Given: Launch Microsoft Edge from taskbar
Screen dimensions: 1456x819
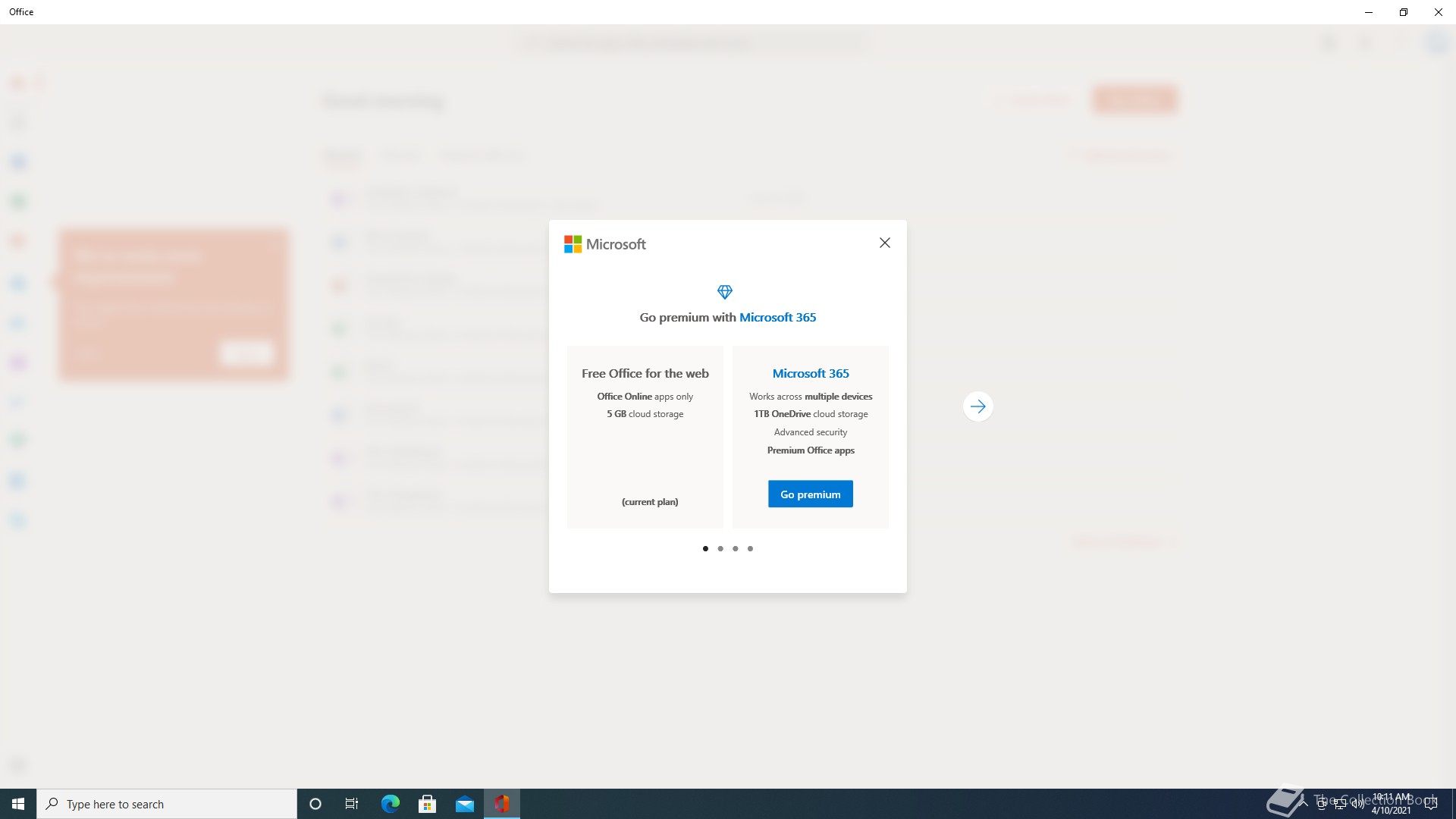Looking at the screenshot, I should pyautogui.click(x=390, y=804).
